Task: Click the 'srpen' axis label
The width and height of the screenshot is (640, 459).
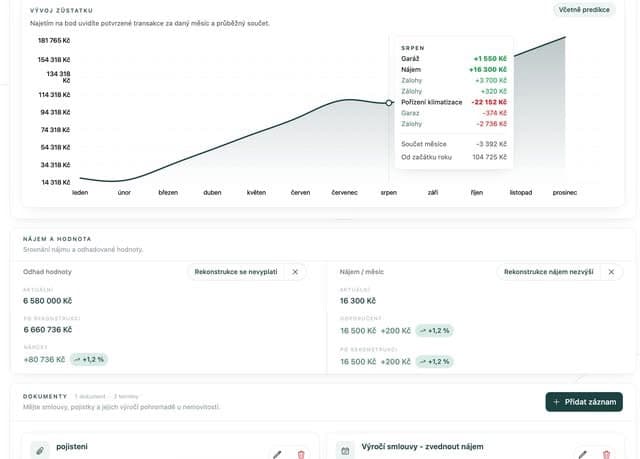Action: pyautogui.click(x=389, y=192)
